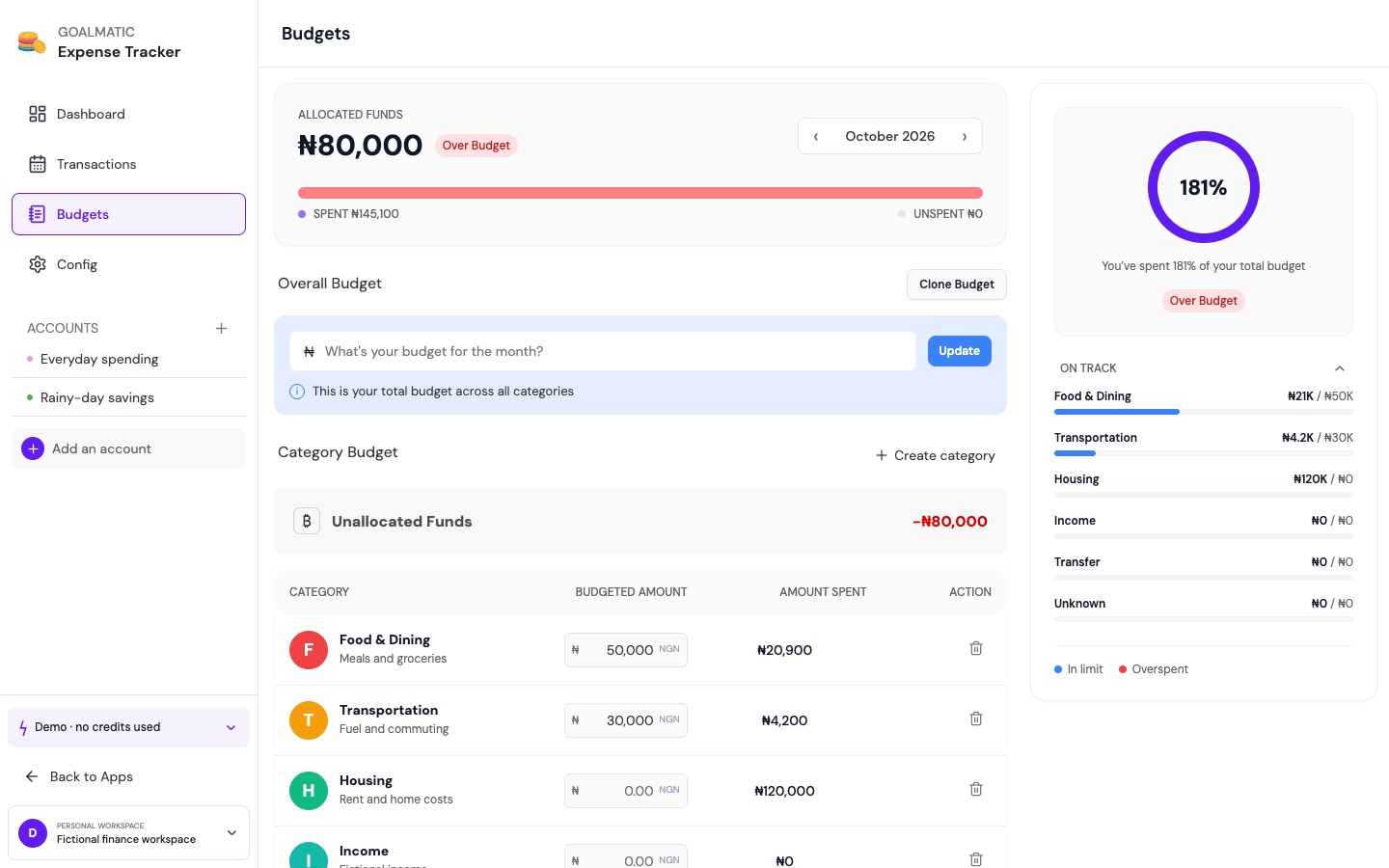Click the Unallocated Funds bitcoin-style icon
The image size is (1389, 868).
click(307, 521)
